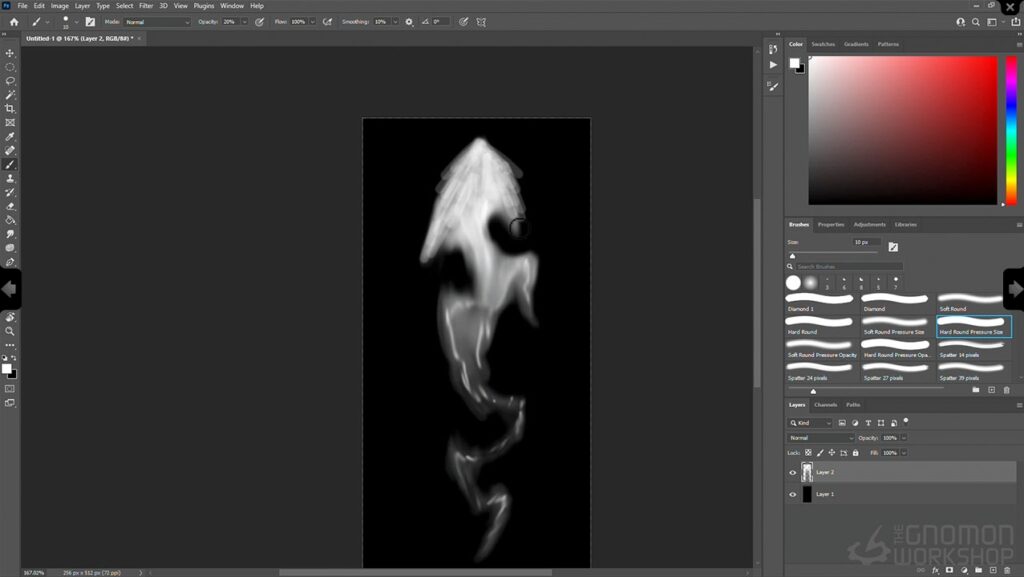
Task: Open Smoothing dropdown arrow
Action: [x=394, y=22]
